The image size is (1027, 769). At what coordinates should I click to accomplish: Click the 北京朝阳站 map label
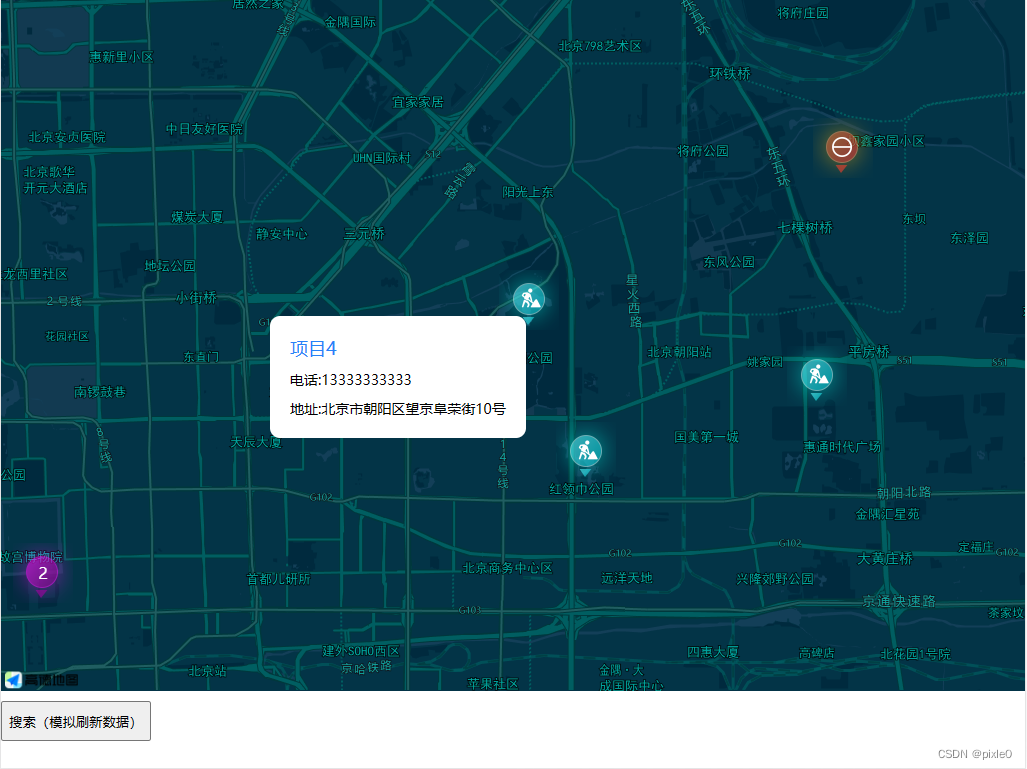[x=679, y=352]
